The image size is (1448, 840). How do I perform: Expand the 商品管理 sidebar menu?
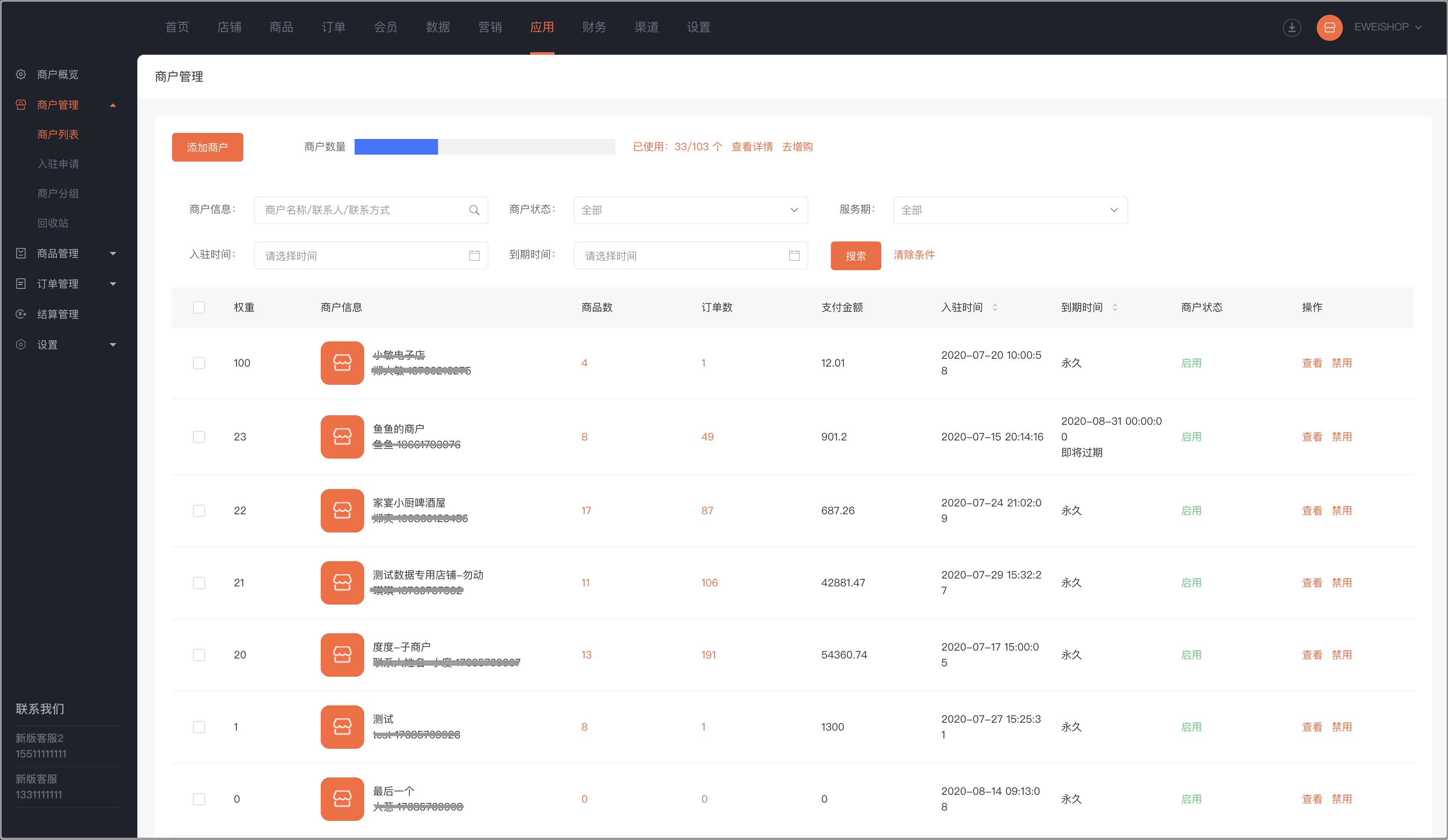click(x=66, y=253)
